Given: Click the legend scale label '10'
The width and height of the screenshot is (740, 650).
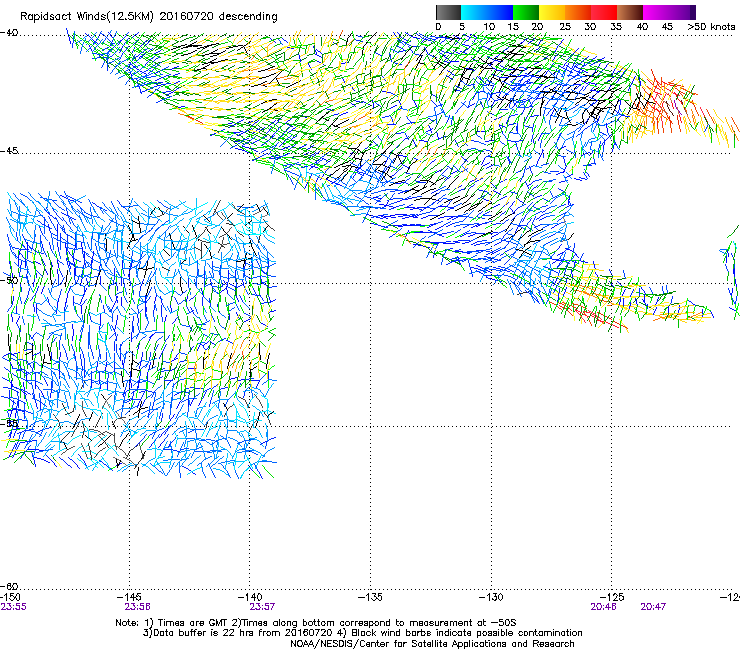Looking at the screenshot, I should click(x=489, y=27).
